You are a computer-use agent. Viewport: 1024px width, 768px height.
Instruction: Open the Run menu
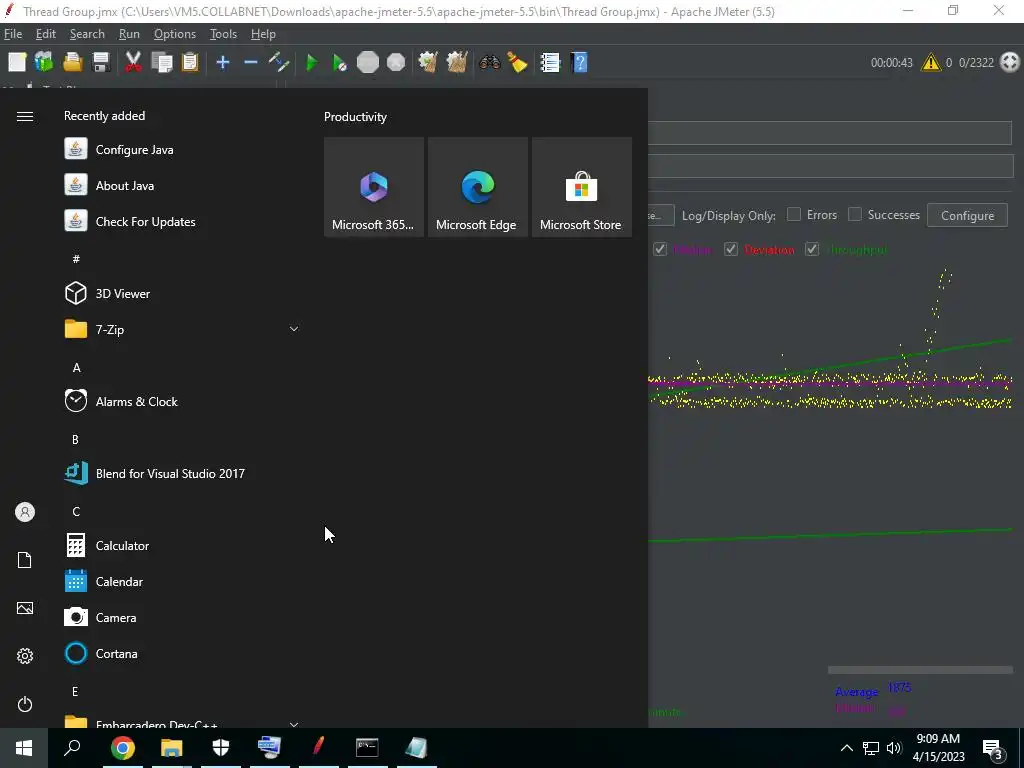coord(129,34)
